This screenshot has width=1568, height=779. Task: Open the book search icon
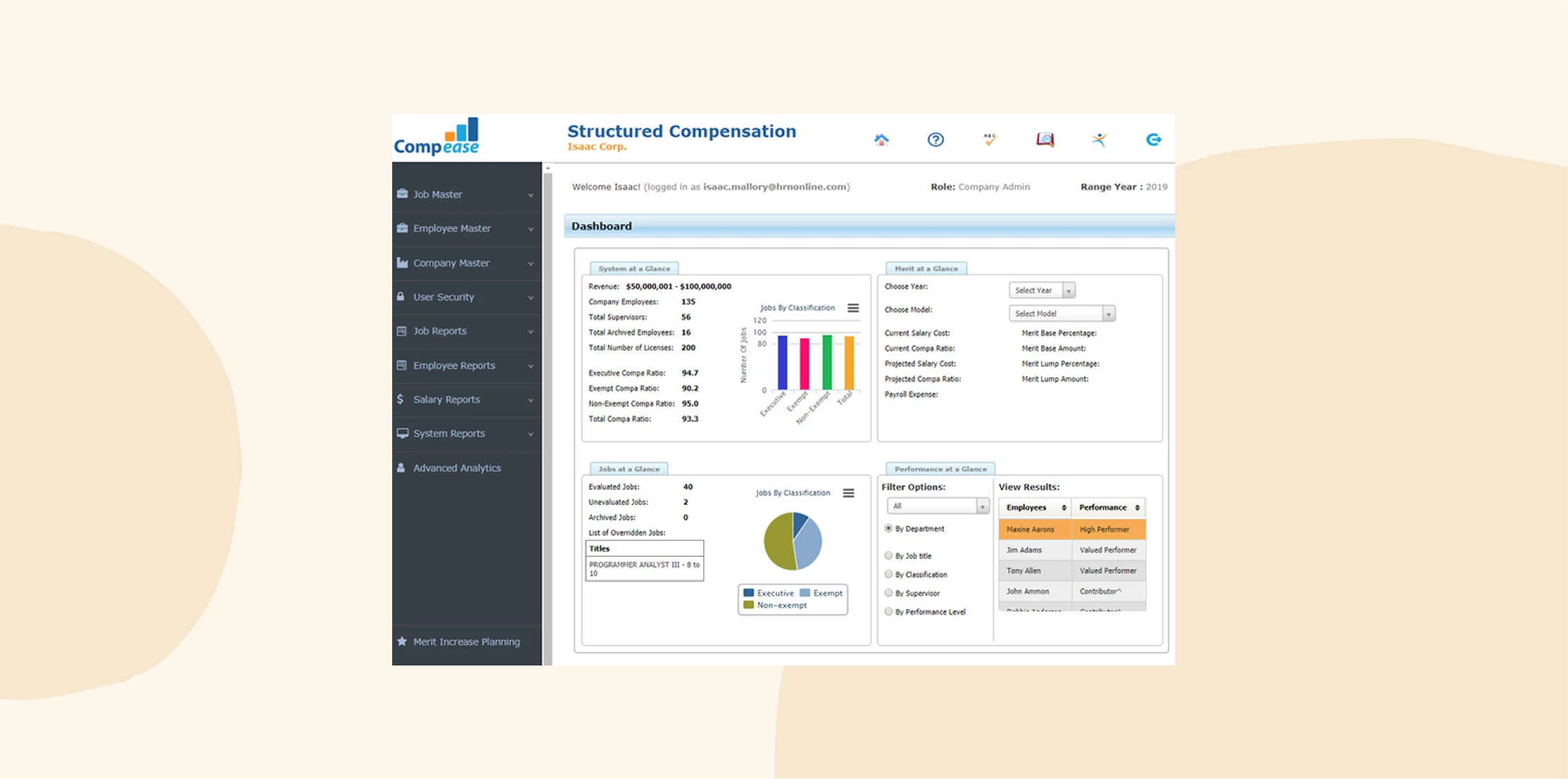1045,140
